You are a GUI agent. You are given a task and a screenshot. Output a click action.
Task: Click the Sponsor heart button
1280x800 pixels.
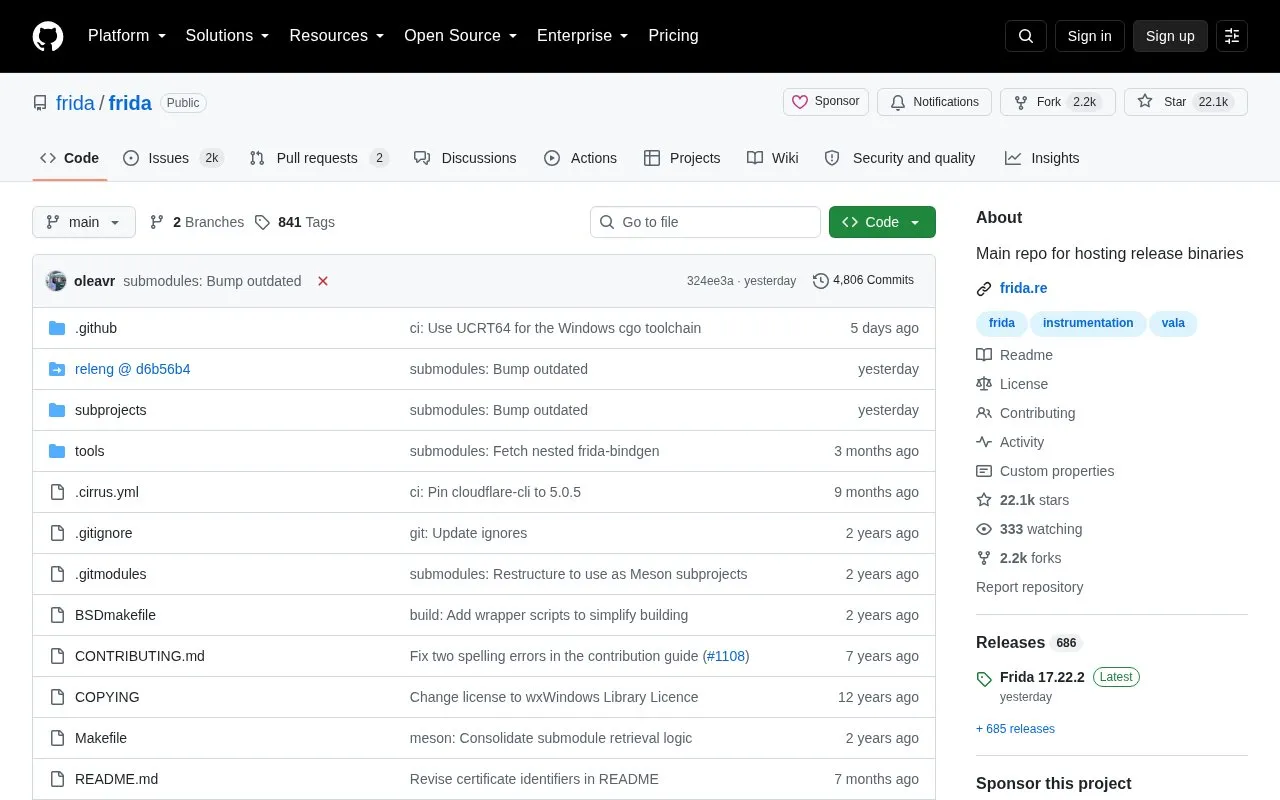click(826, 102)
